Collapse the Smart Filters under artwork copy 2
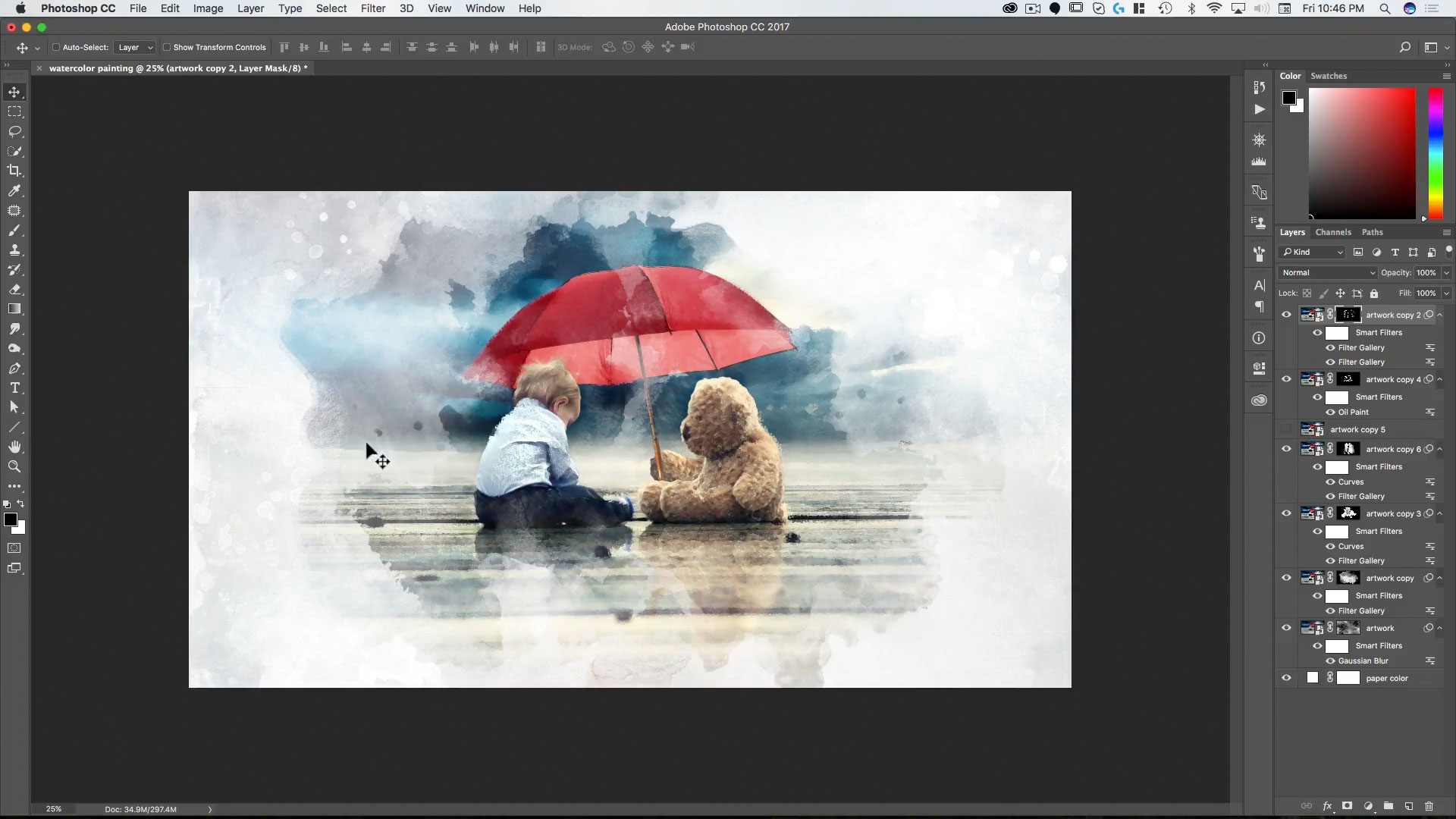Viewport: 1456px width, 819px height. [1440, 315]
